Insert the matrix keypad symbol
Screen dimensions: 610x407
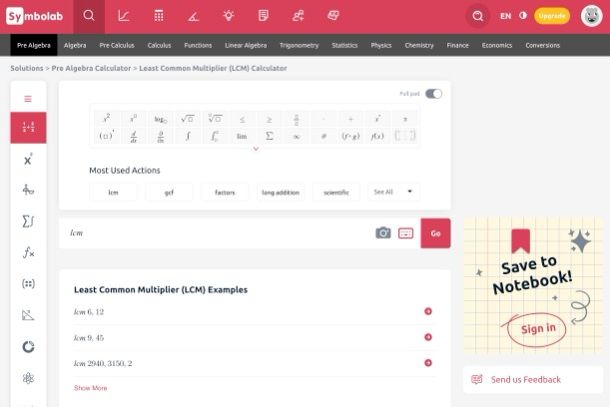click(x=405, y=136)
